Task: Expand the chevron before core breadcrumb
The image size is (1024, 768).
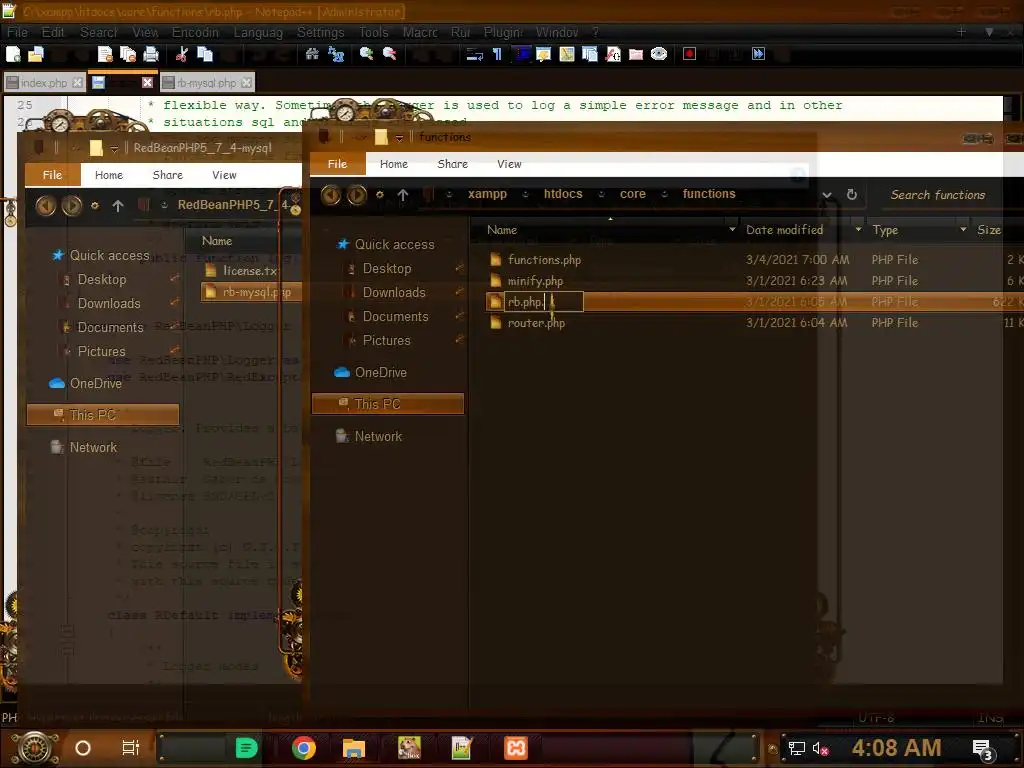Action: (x=601, y=195)
